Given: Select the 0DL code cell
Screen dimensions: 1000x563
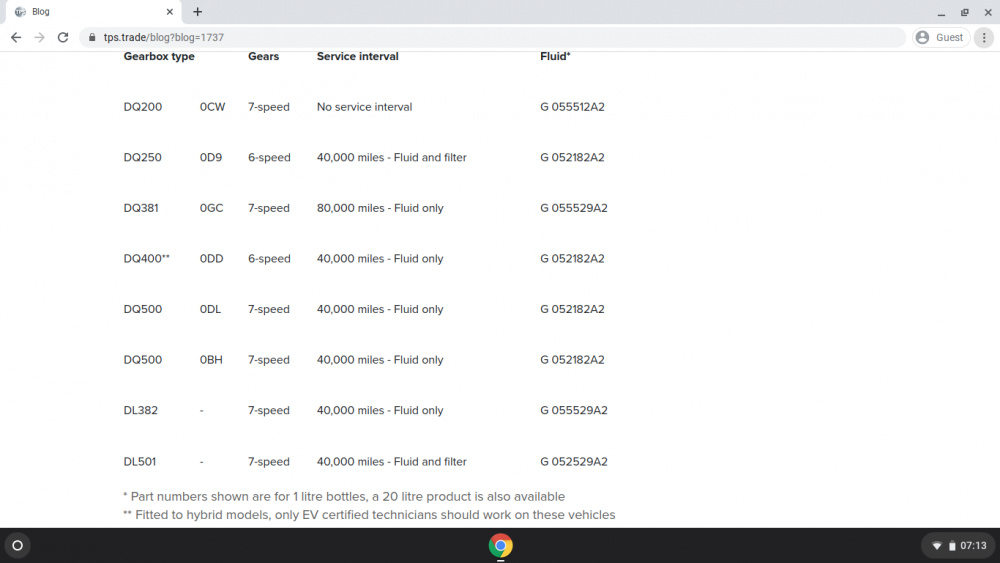Looking at the screenshot, I should point(210,309).
